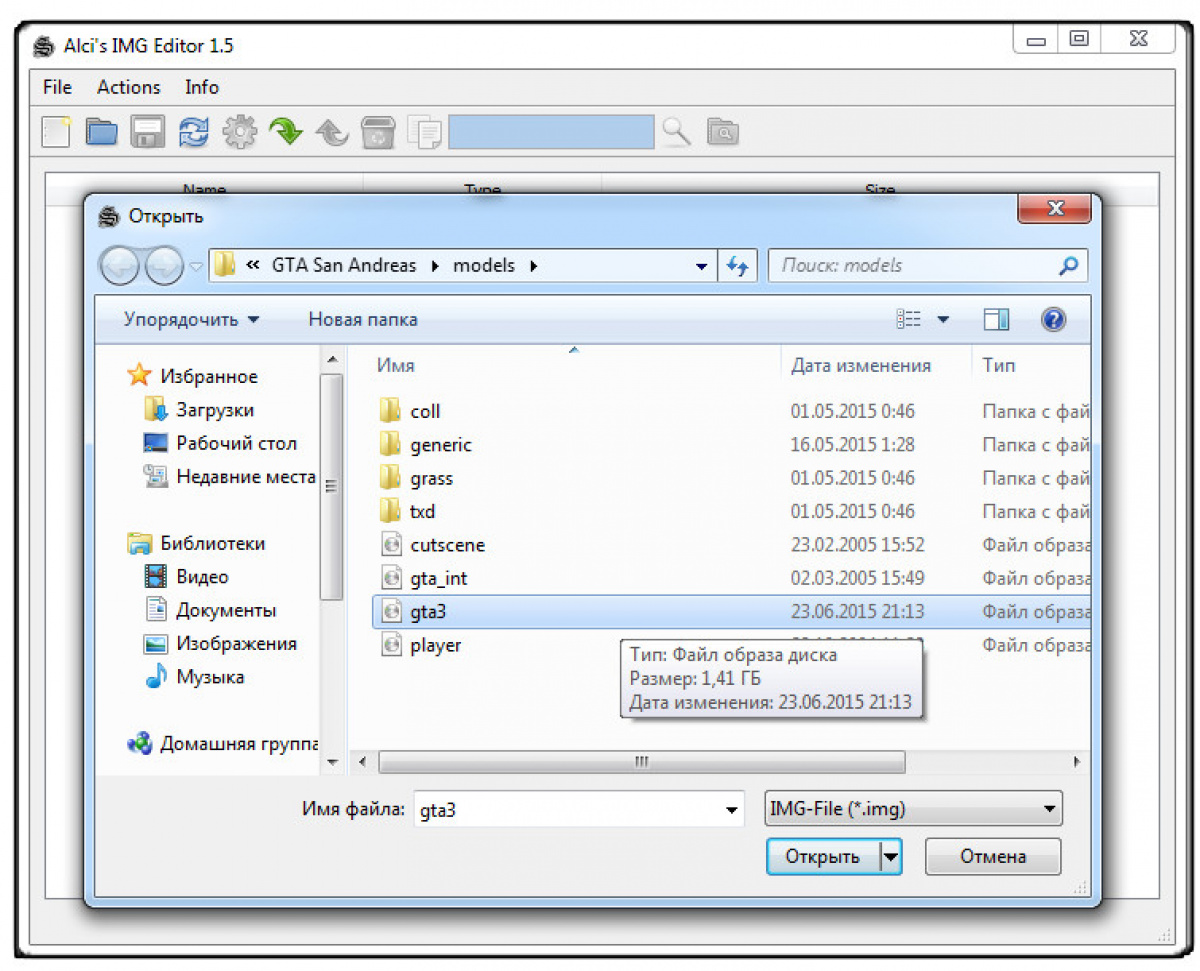The width and height of the screenshot is (1200, 971).
Task: Navigate to GTA San Andreas breadcrumb
Action: pos(344,266)
